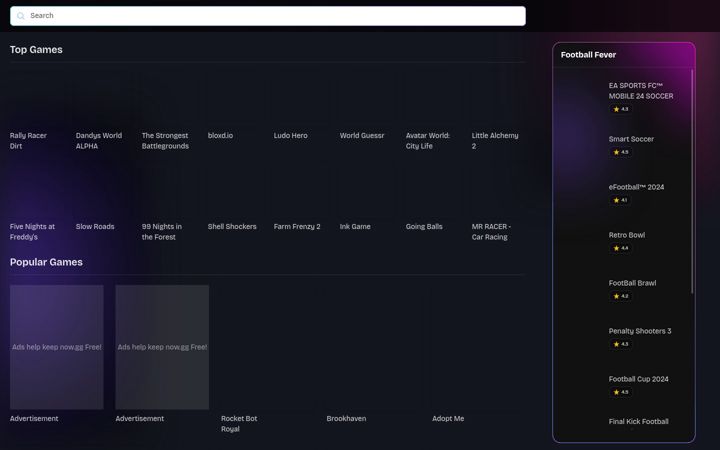Click star rating under Penalty Shooters 3
720x450 pixels.
620,344
